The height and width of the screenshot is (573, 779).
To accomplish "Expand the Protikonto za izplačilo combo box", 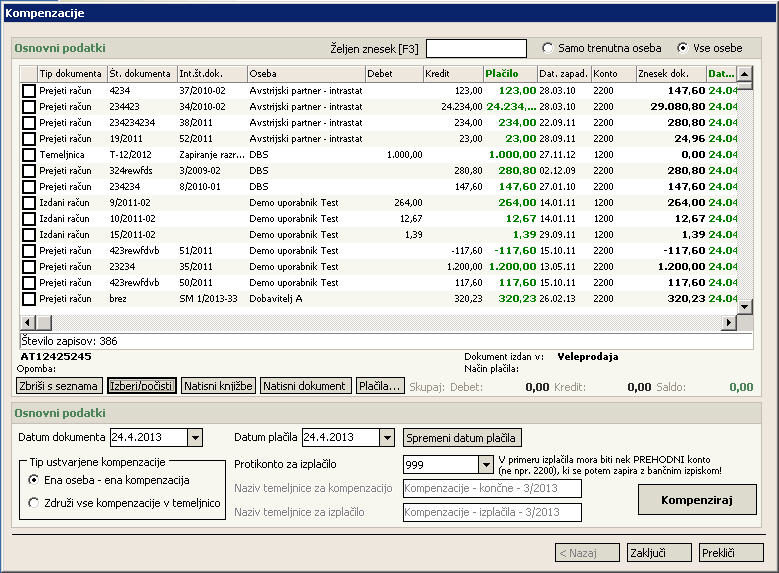I will (486, 465).
